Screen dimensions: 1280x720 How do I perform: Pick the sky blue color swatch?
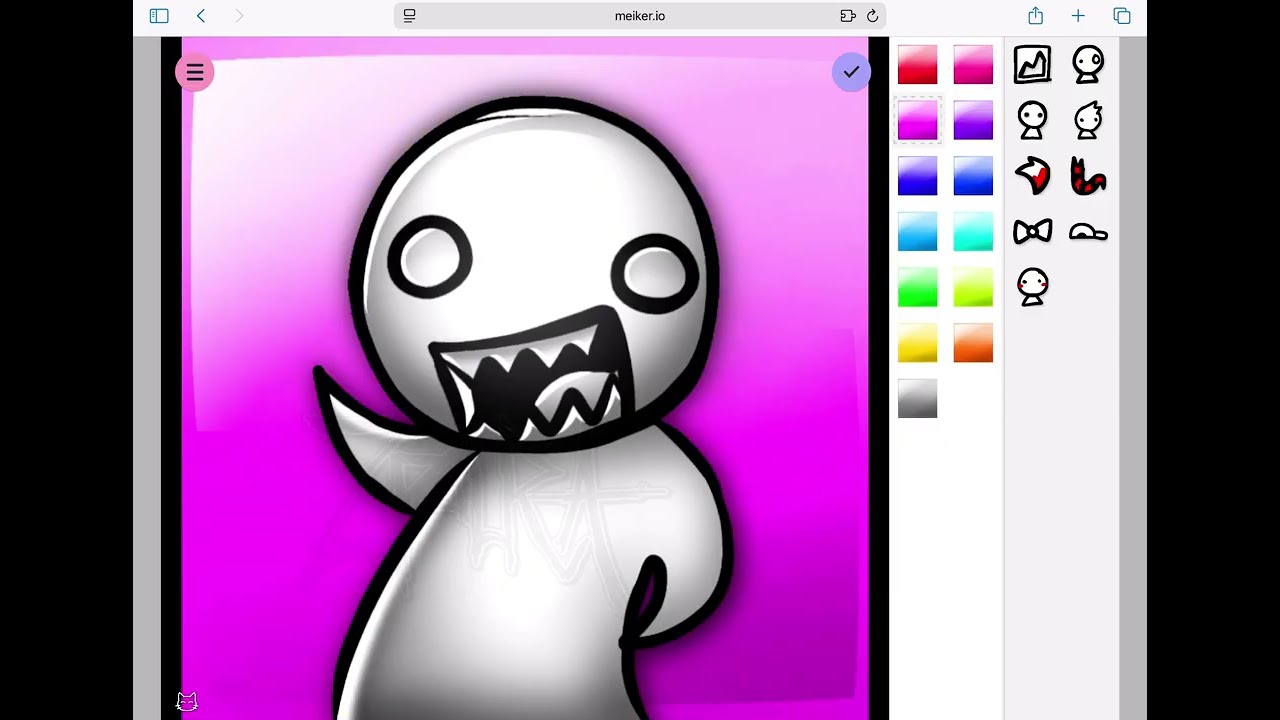pos(917,232)
